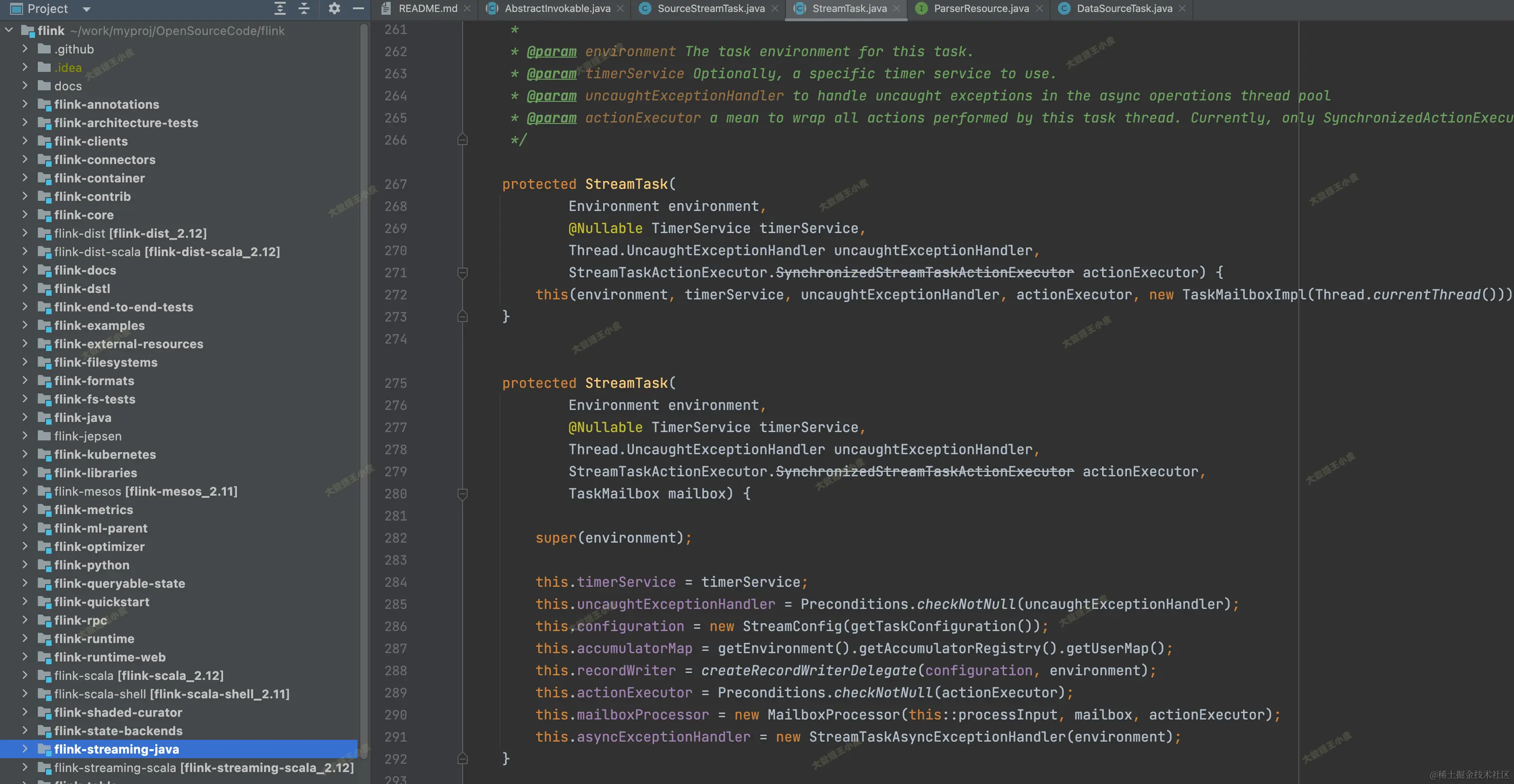Click the Expand All icon in the Project panel
This screenshot has height=784, width=1514.
point(280,8)
